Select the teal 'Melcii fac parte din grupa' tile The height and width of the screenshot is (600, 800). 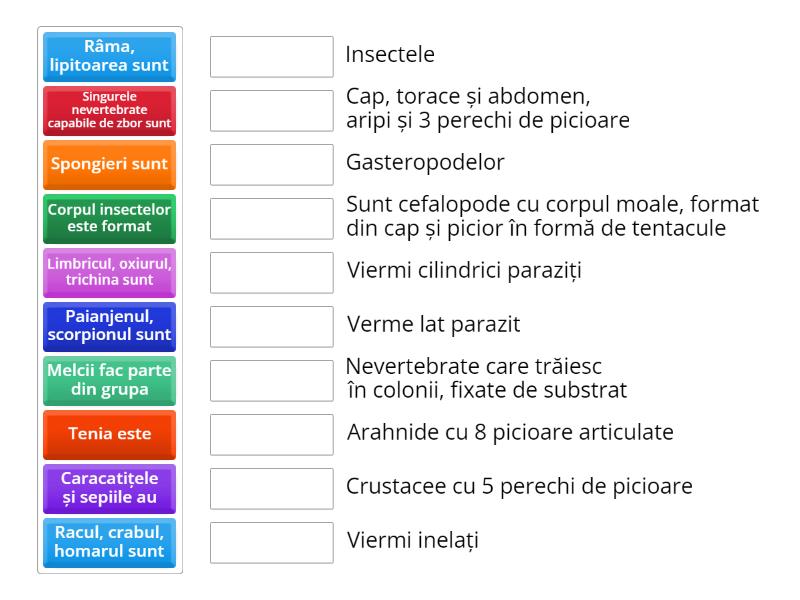pyautogui.click(x=110, y=381)
